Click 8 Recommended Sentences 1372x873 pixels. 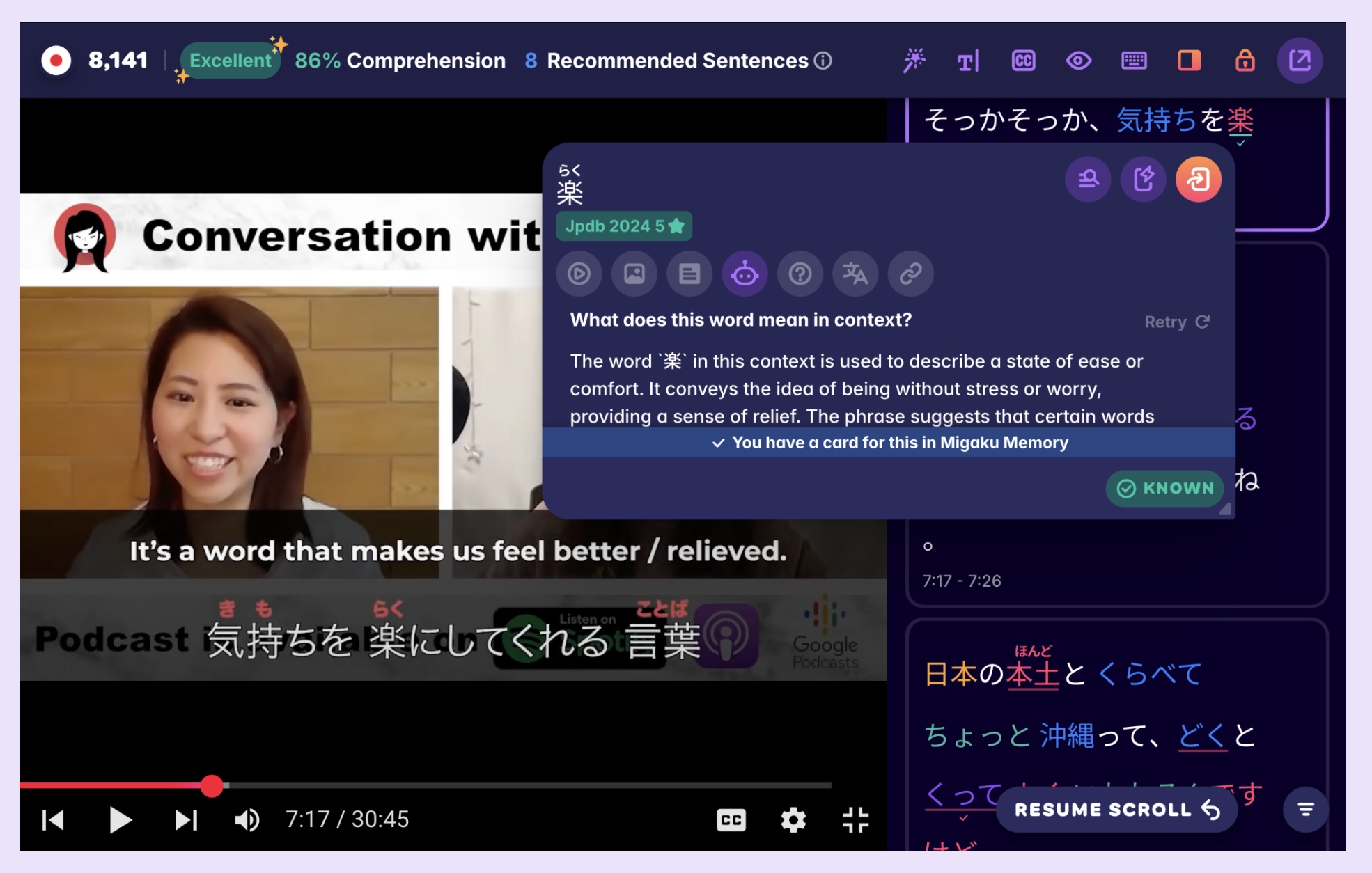coord(666,61)
